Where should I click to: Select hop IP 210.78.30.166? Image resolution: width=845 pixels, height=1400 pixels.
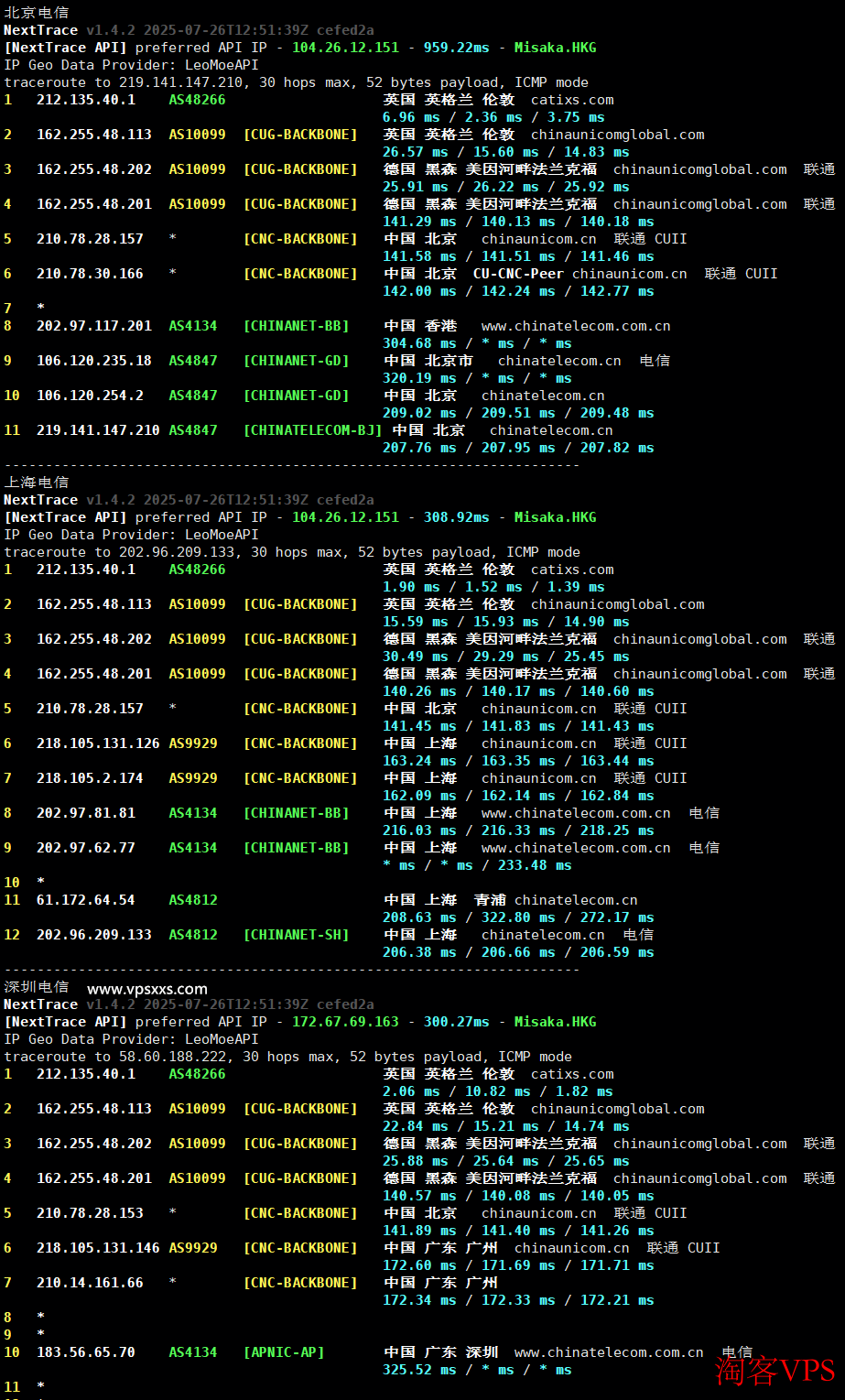click(90, 274)
